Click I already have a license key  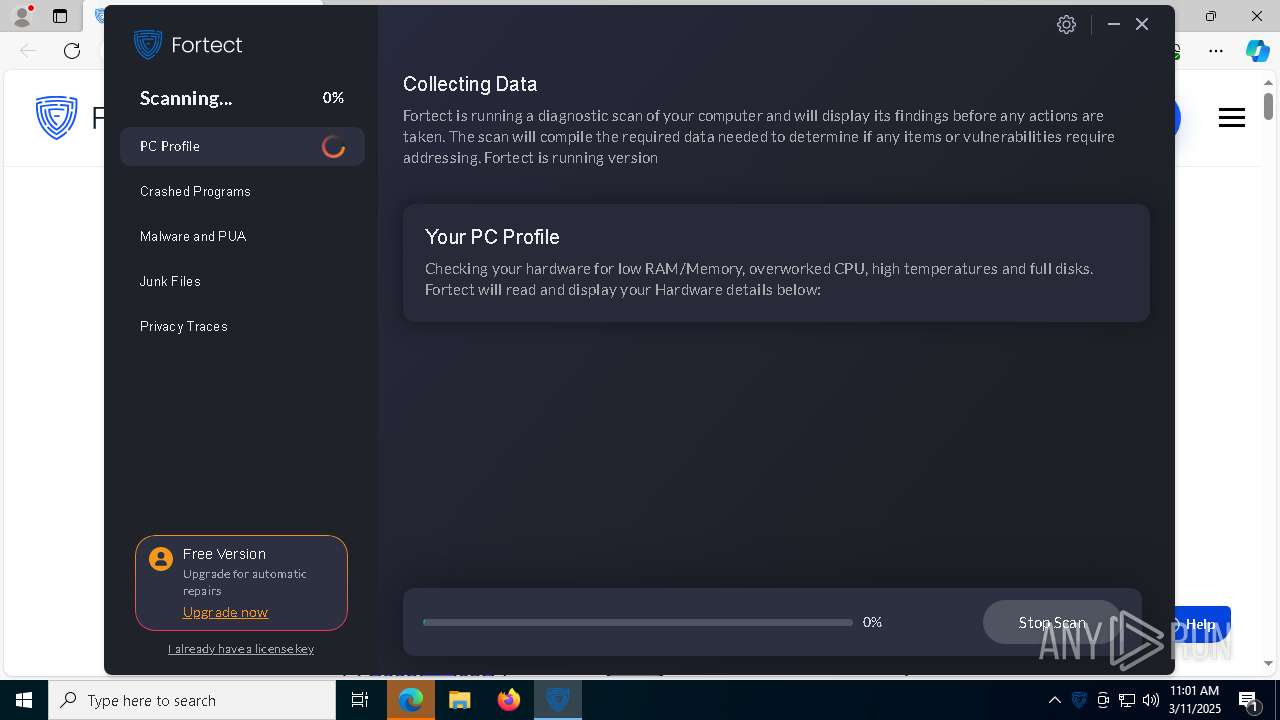[241, 649]
